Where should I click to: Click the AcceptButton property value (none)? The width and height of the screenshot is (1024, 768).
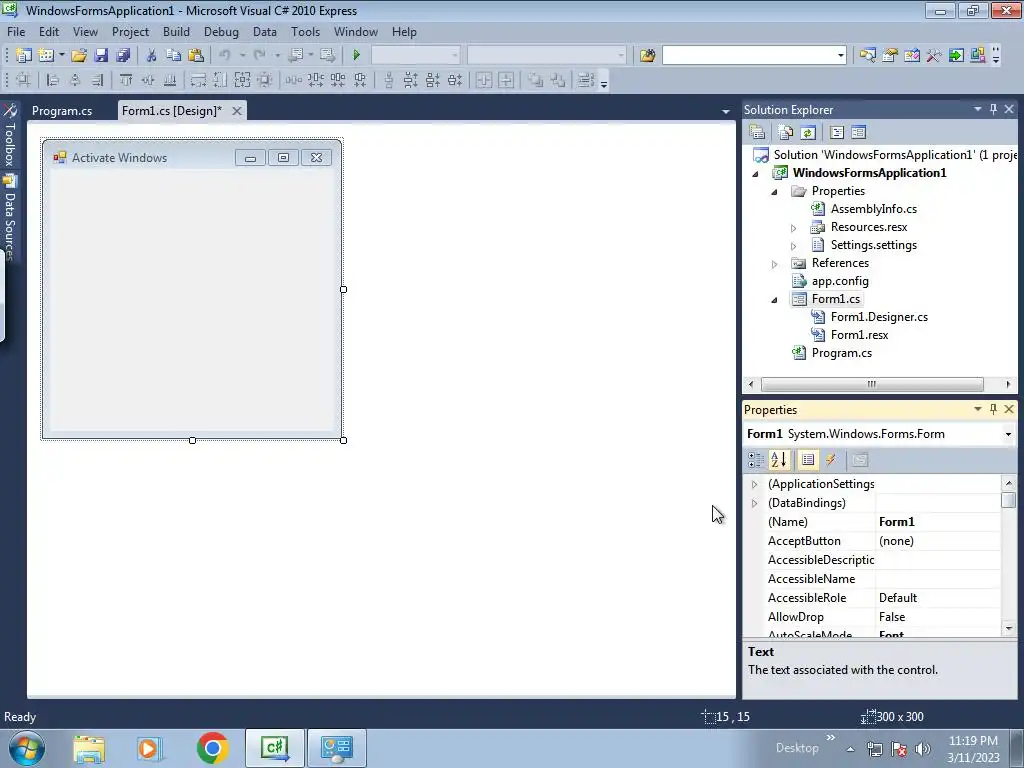pyautogui.click(x=938, y=541)
